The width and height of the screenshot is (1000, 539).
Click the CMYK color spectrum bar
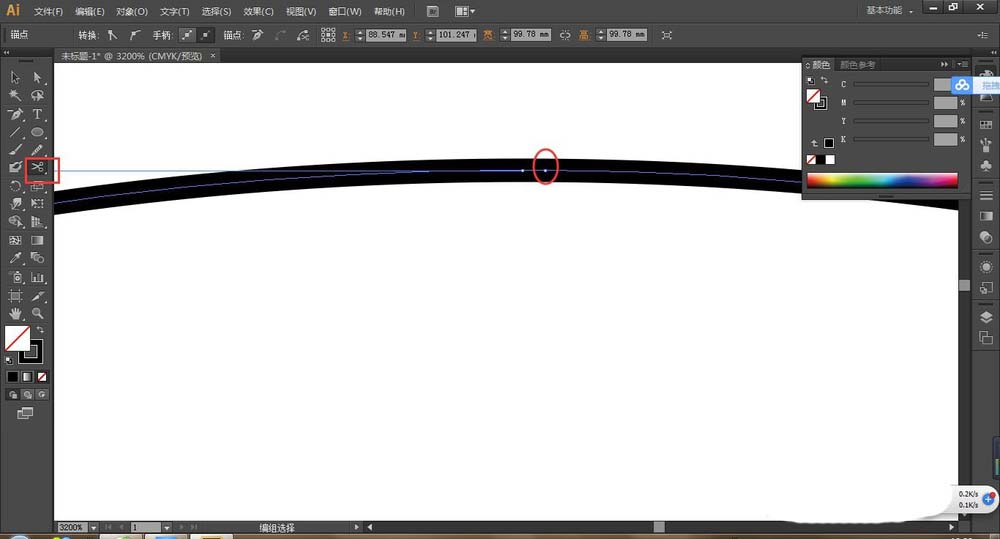(882, 181)
